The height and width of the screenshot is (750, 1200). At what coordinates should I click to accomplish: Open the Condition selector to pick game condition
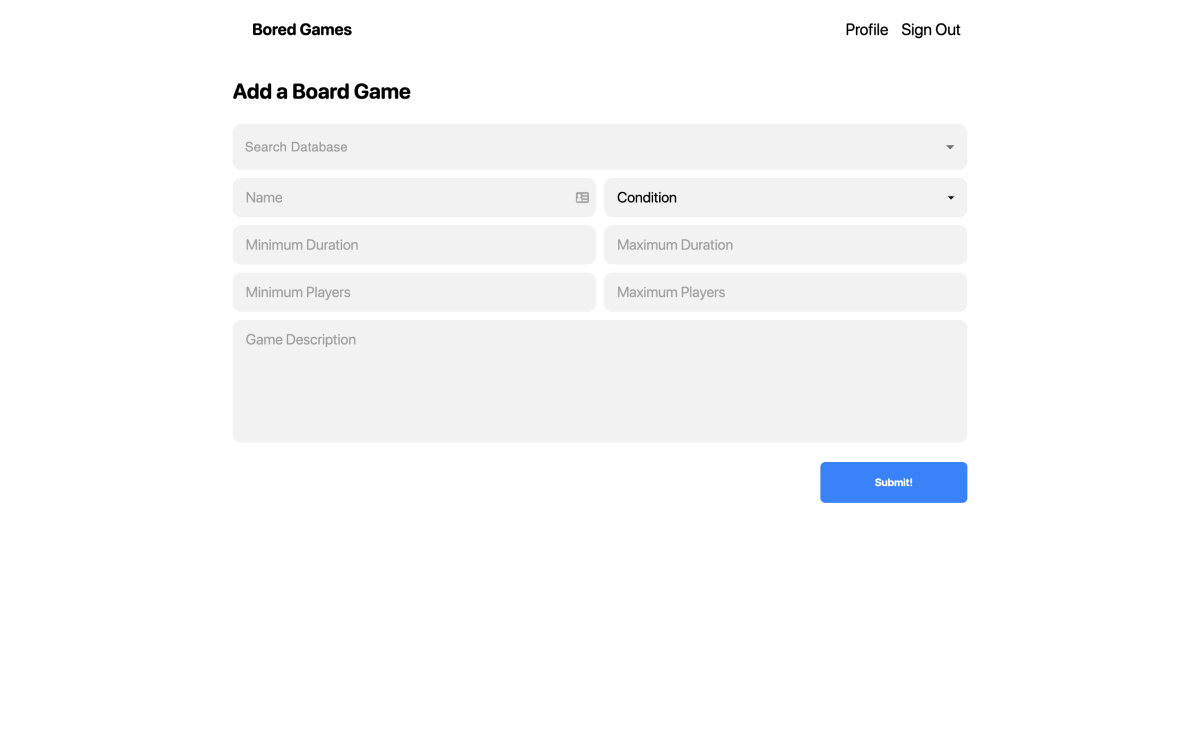click(785, 197)
